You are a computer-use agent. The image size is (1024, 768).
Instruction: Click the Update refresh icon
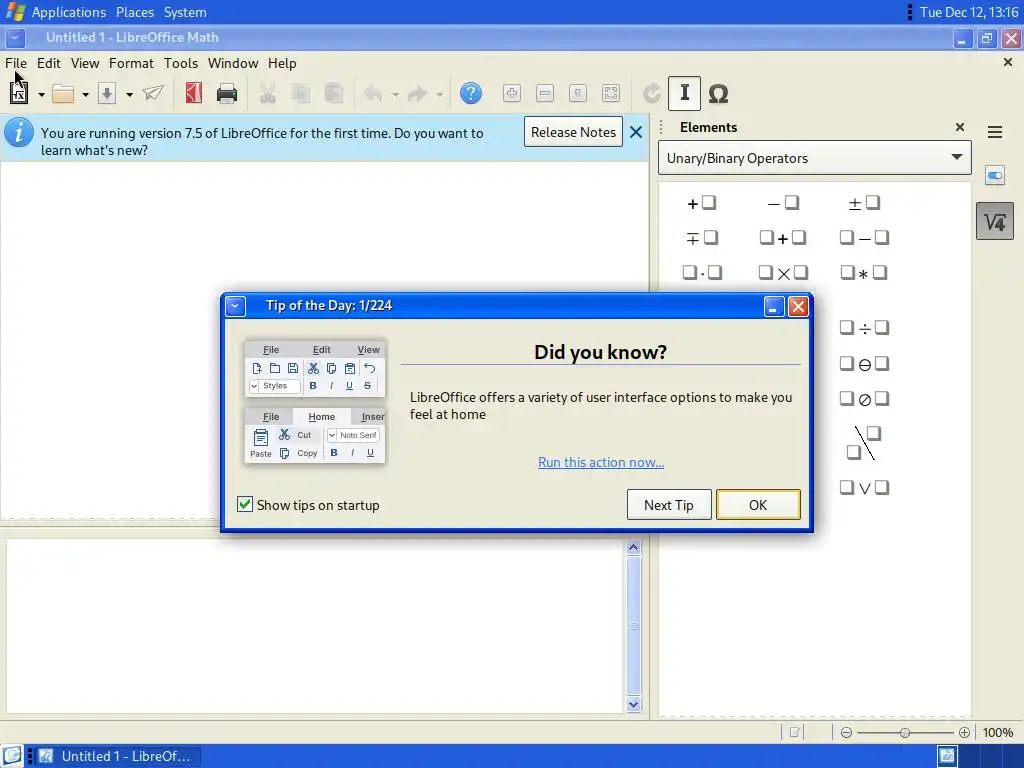tap(651, 93)
